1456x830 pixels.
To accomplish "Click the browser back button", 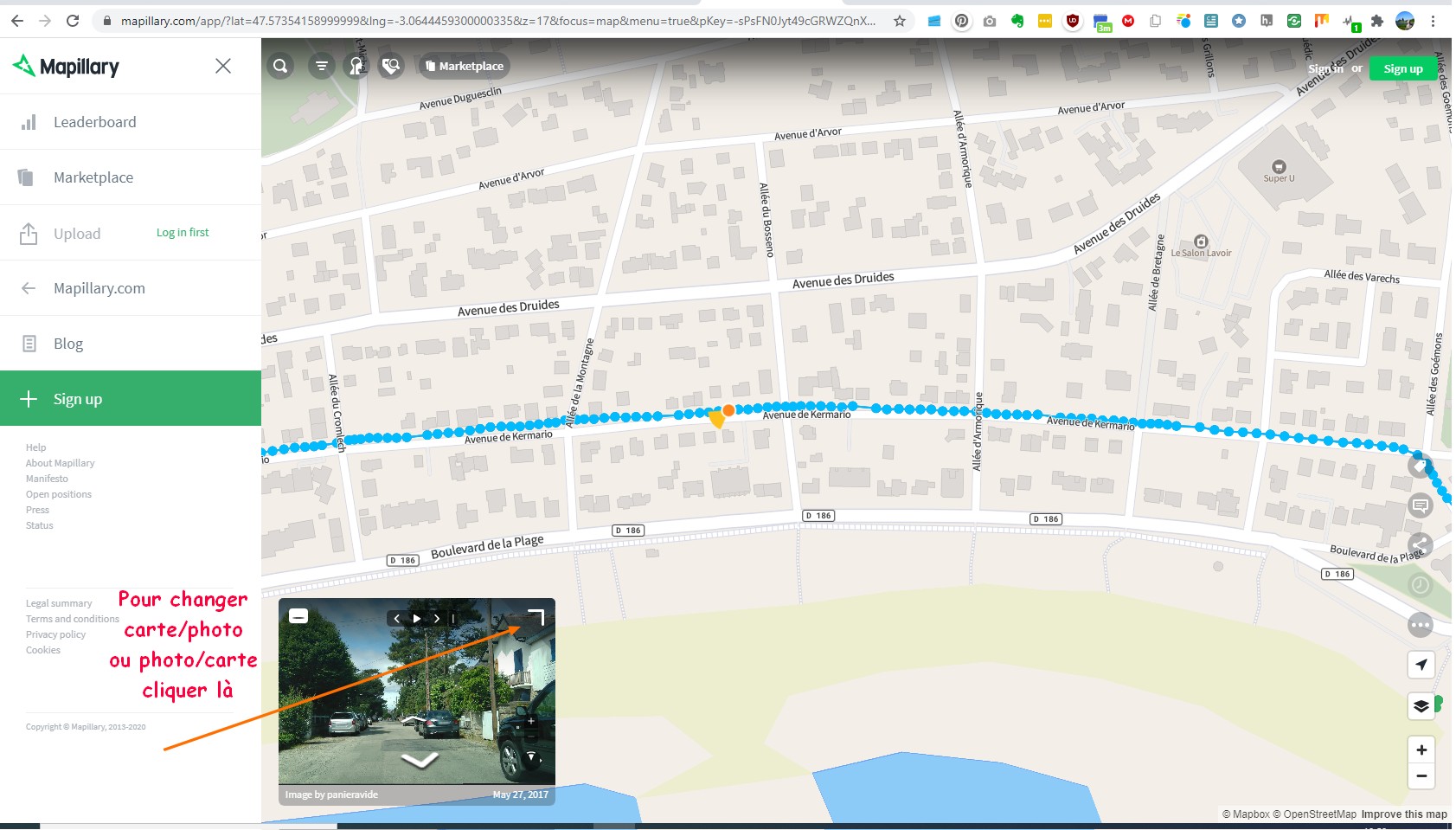I will click(17, 21).
